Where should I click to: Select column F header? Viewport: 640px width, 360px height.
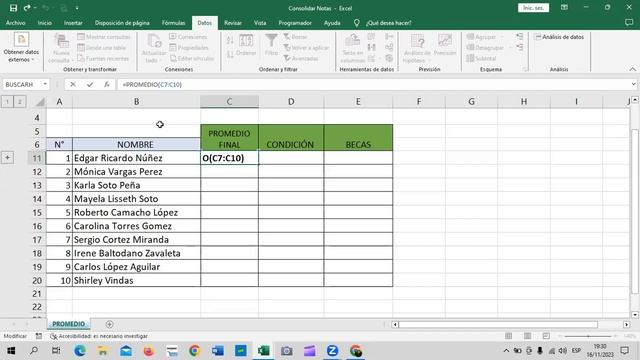[x=419, y=102]
